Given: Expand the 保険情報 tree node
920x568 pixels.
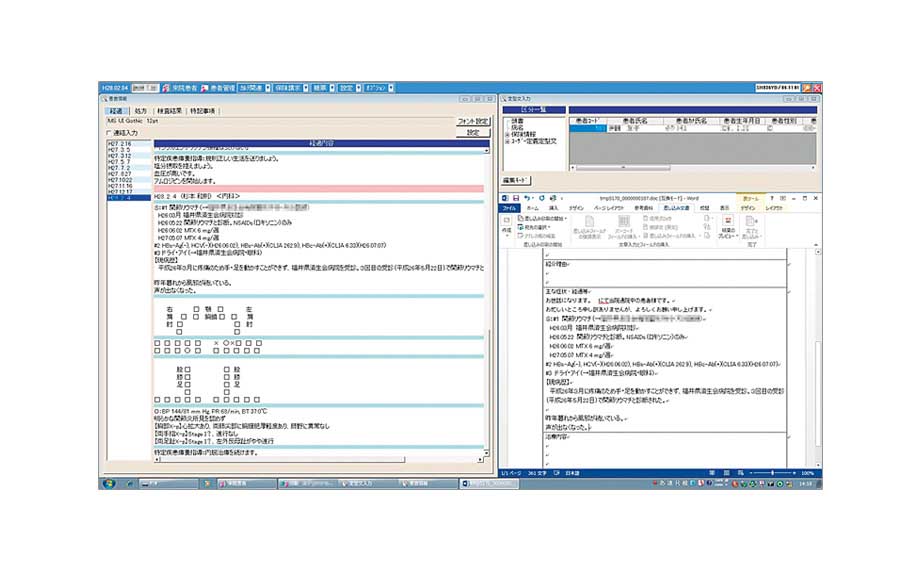Looking at the screenshot, I should pyautogui.click(x=506, y=135).
